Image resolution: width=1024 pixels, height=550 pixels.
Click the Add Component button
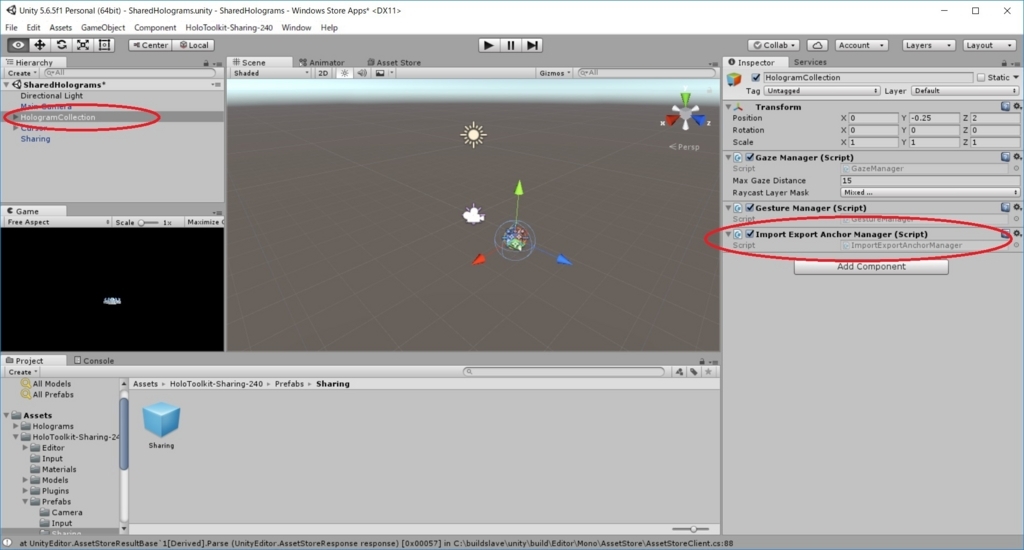[x=871, y=267]
